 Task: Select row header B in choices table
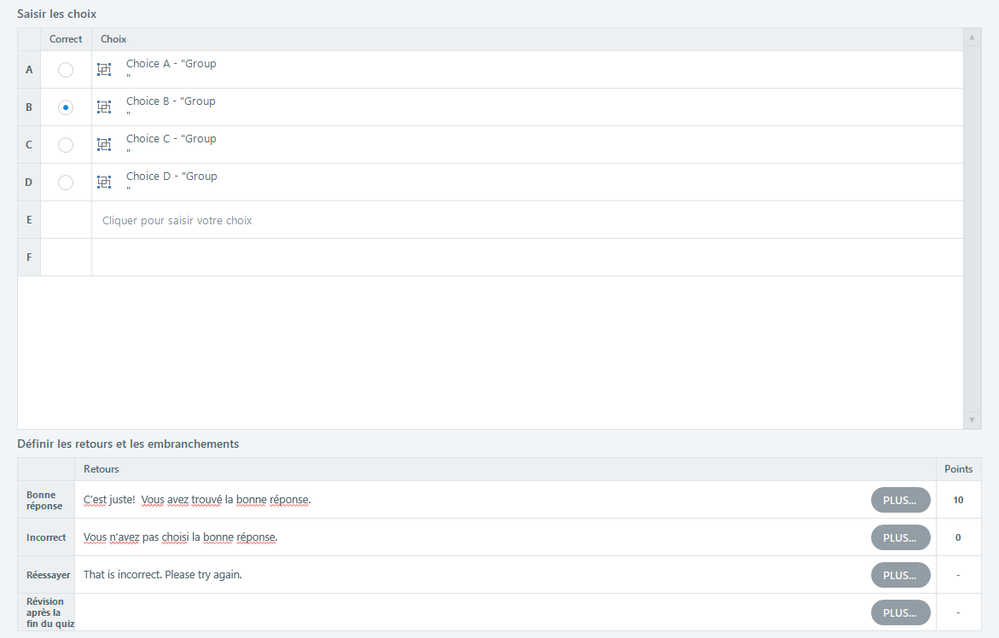(29, 107)
